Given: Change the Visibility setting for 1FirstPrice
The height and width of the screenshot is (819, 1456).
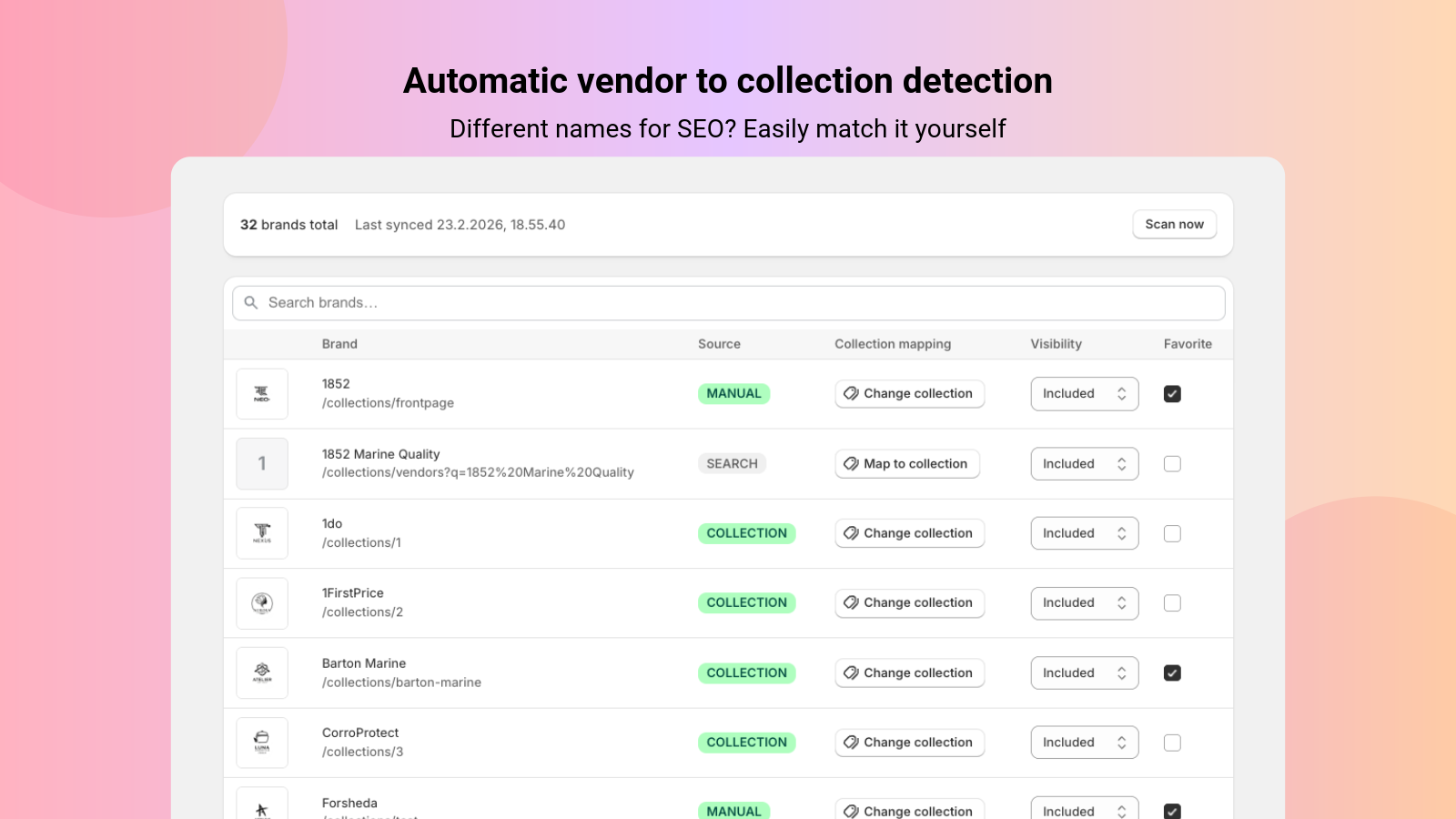Looking at the screenshot, I should coord(1085,603).
